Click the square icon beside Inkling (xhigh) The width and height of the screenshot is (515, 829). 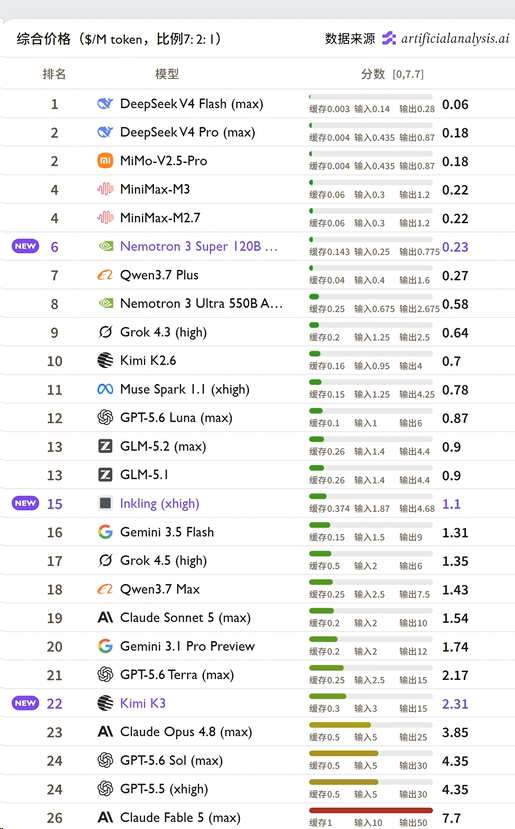click(105, 503)
